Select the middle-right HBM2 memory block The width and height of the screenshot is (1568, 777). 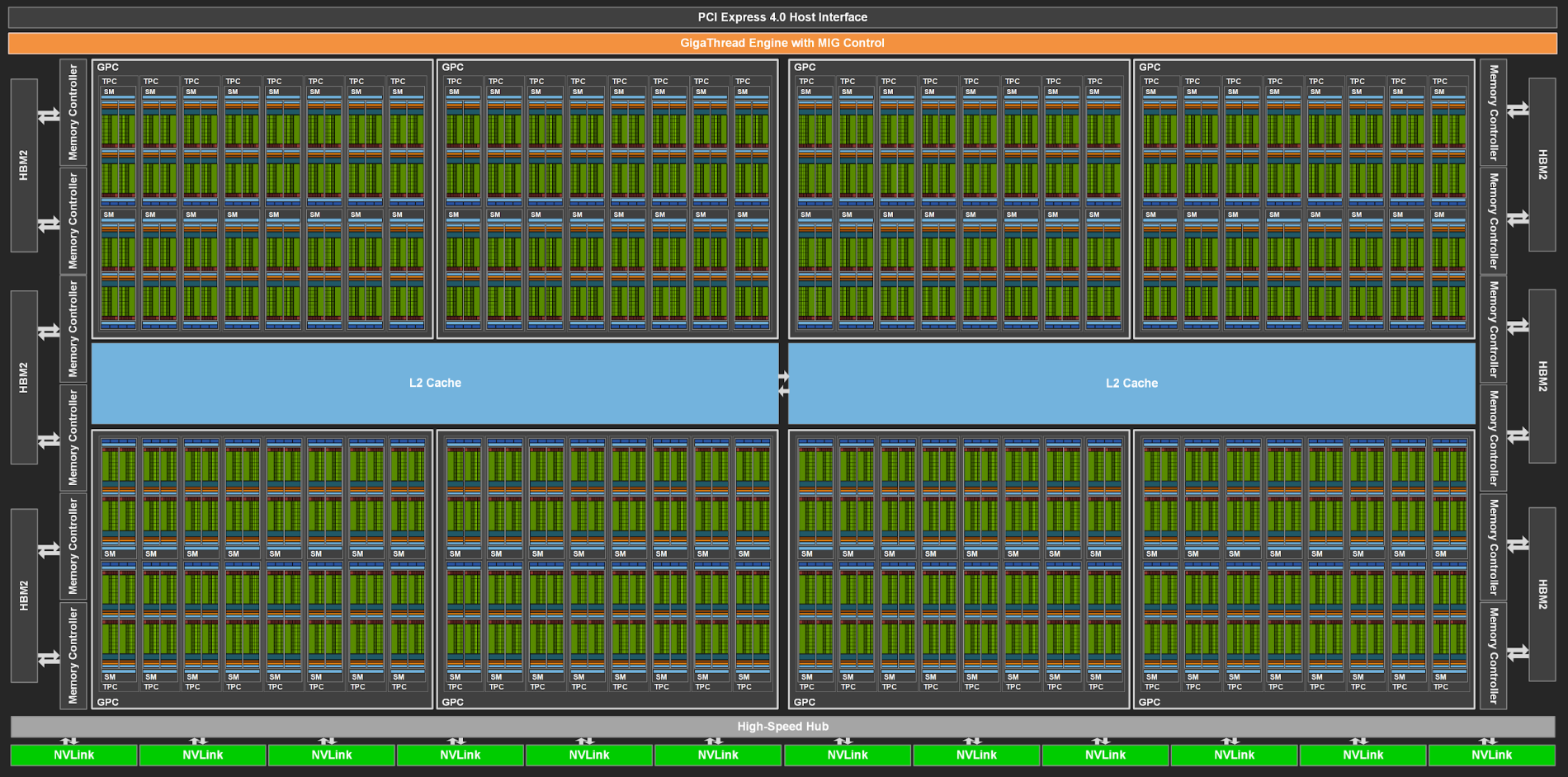tap(1542, 376)
